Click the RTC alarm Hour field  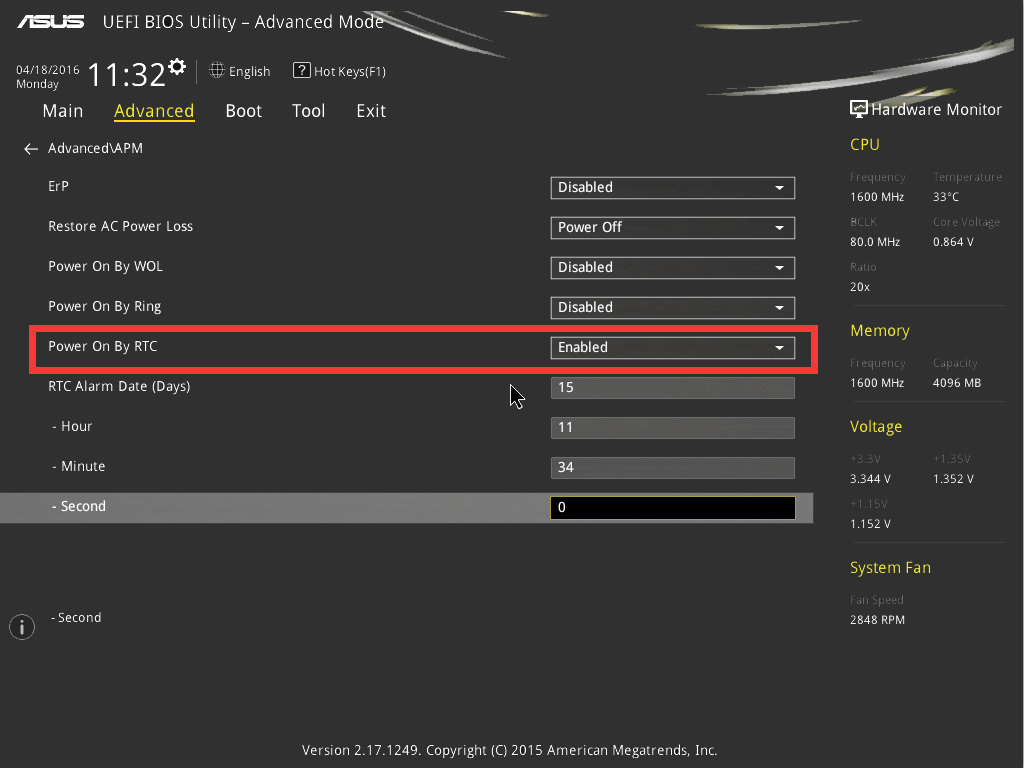point(673,428)
